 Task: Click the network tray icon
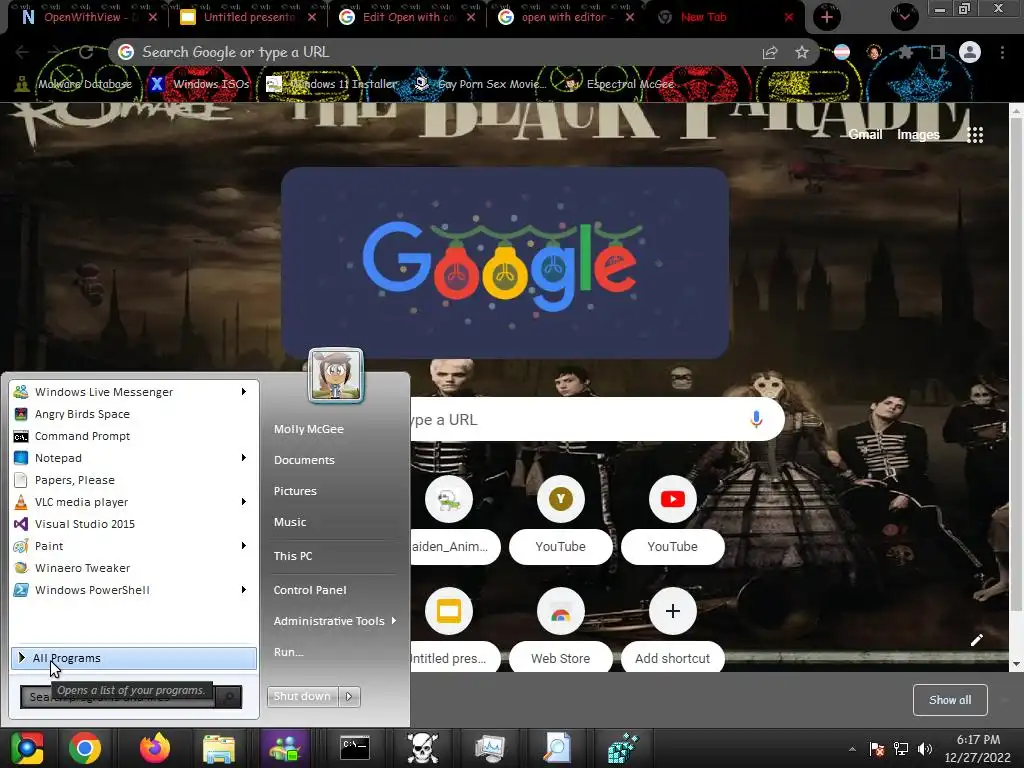pyautogui.click(x=901, y=749)
